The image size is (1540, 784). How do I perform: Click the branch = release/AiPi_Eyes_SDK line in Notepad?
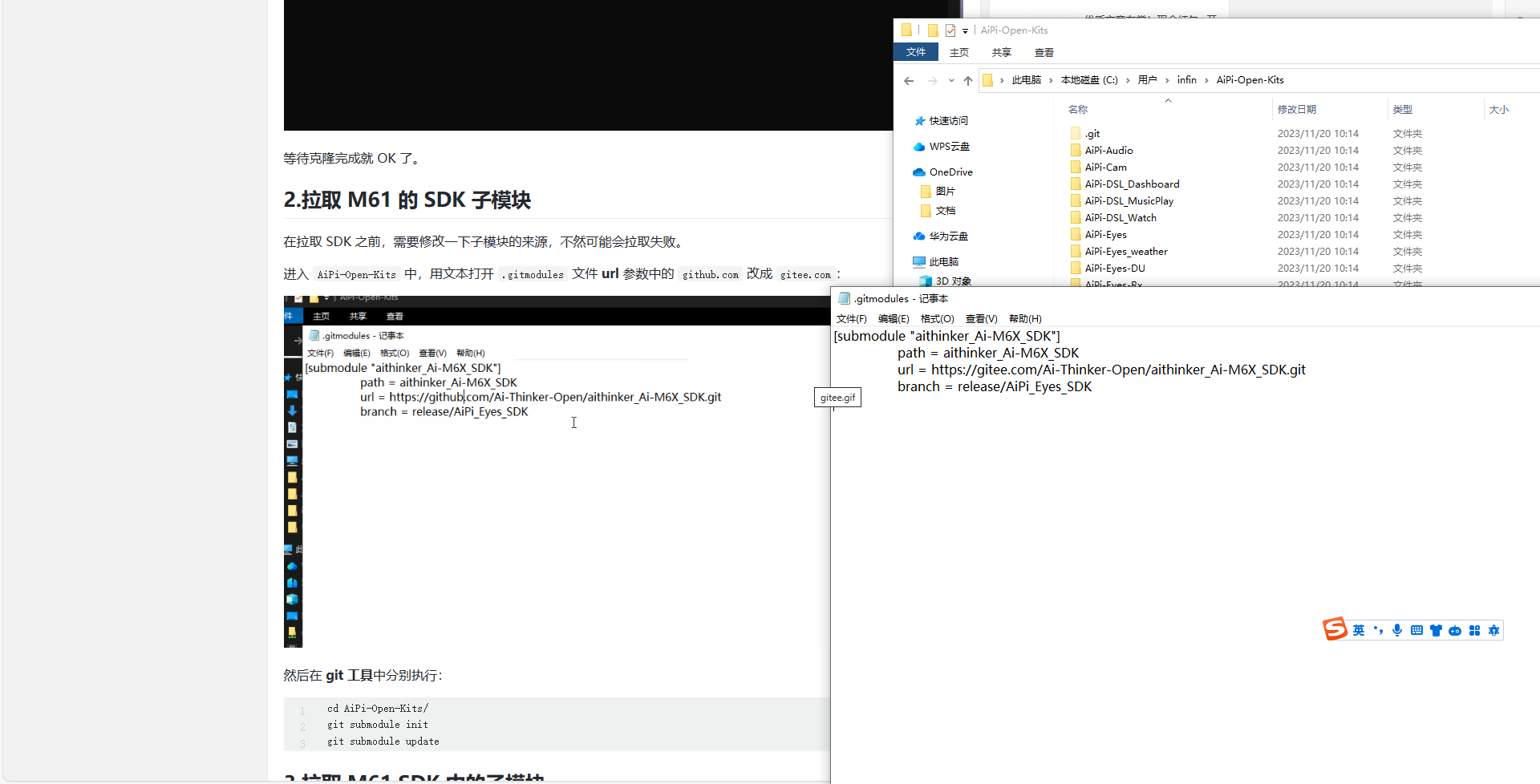coord(995,386)
